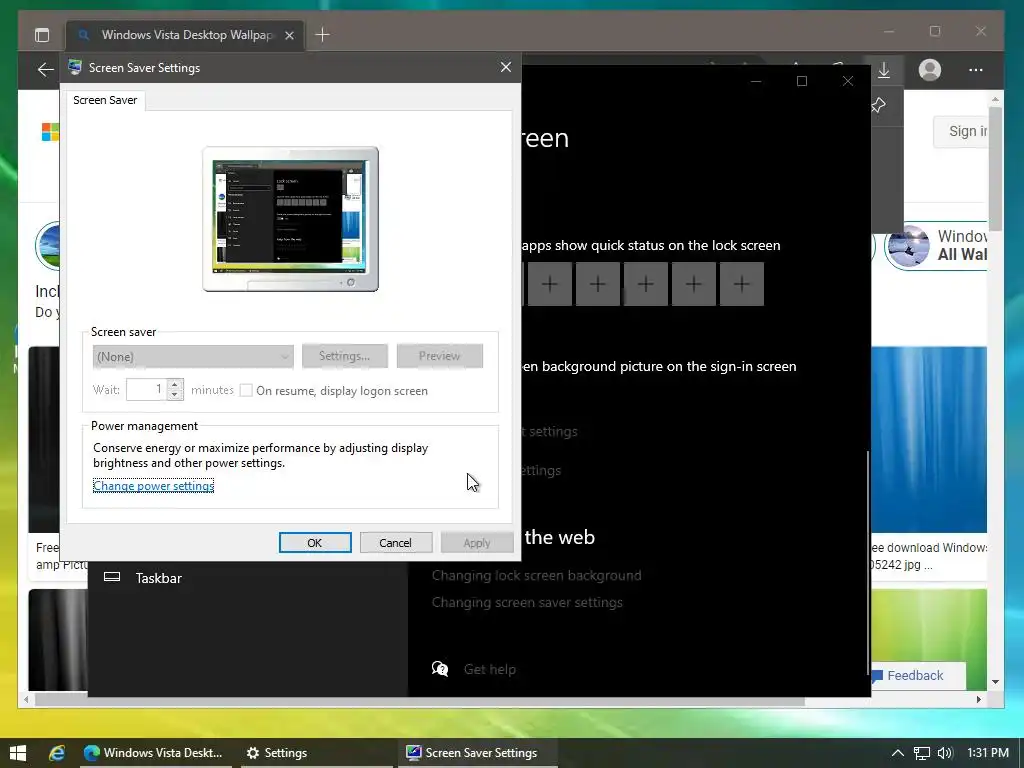Image resolution: width=1024 pixels, height=768 pixels.
Task: Decrease the Wait minutes spinner
Action: 175,394
